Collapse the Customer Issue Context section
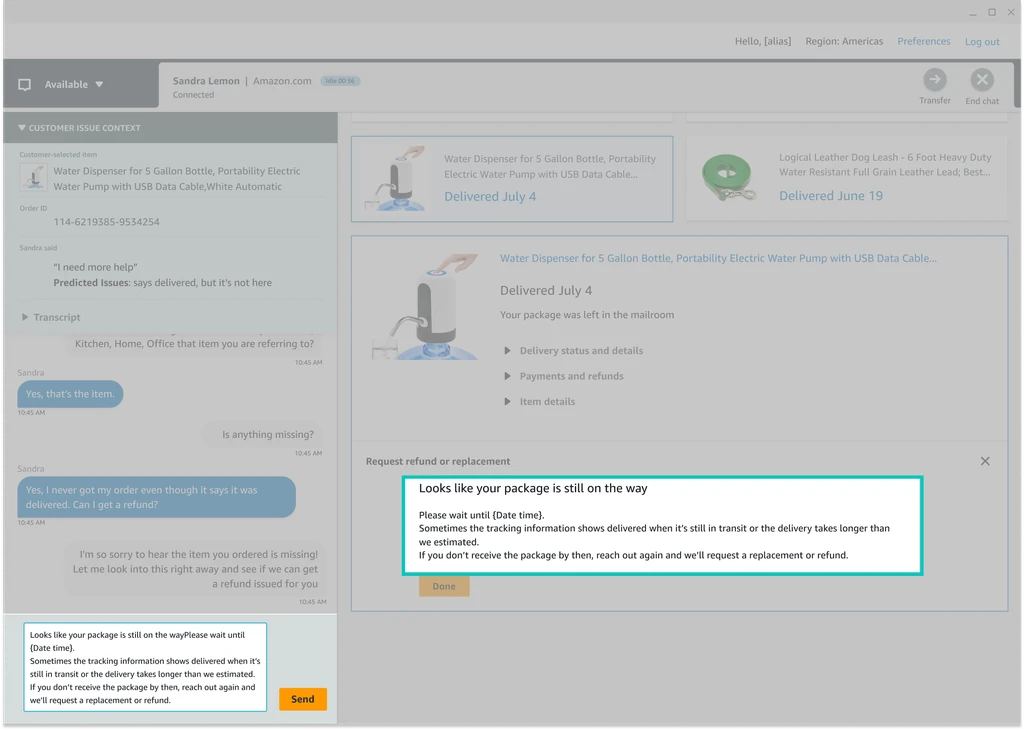Screen dimensions: 1024x730 22,128
